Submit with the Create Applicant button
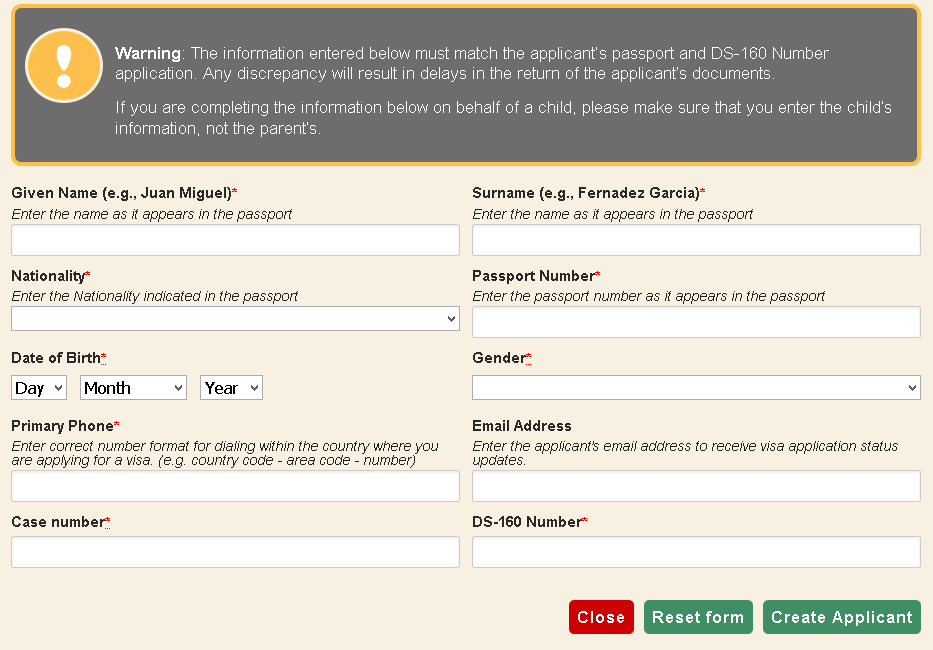Screen dimensions: 933x650 (841, 617)
